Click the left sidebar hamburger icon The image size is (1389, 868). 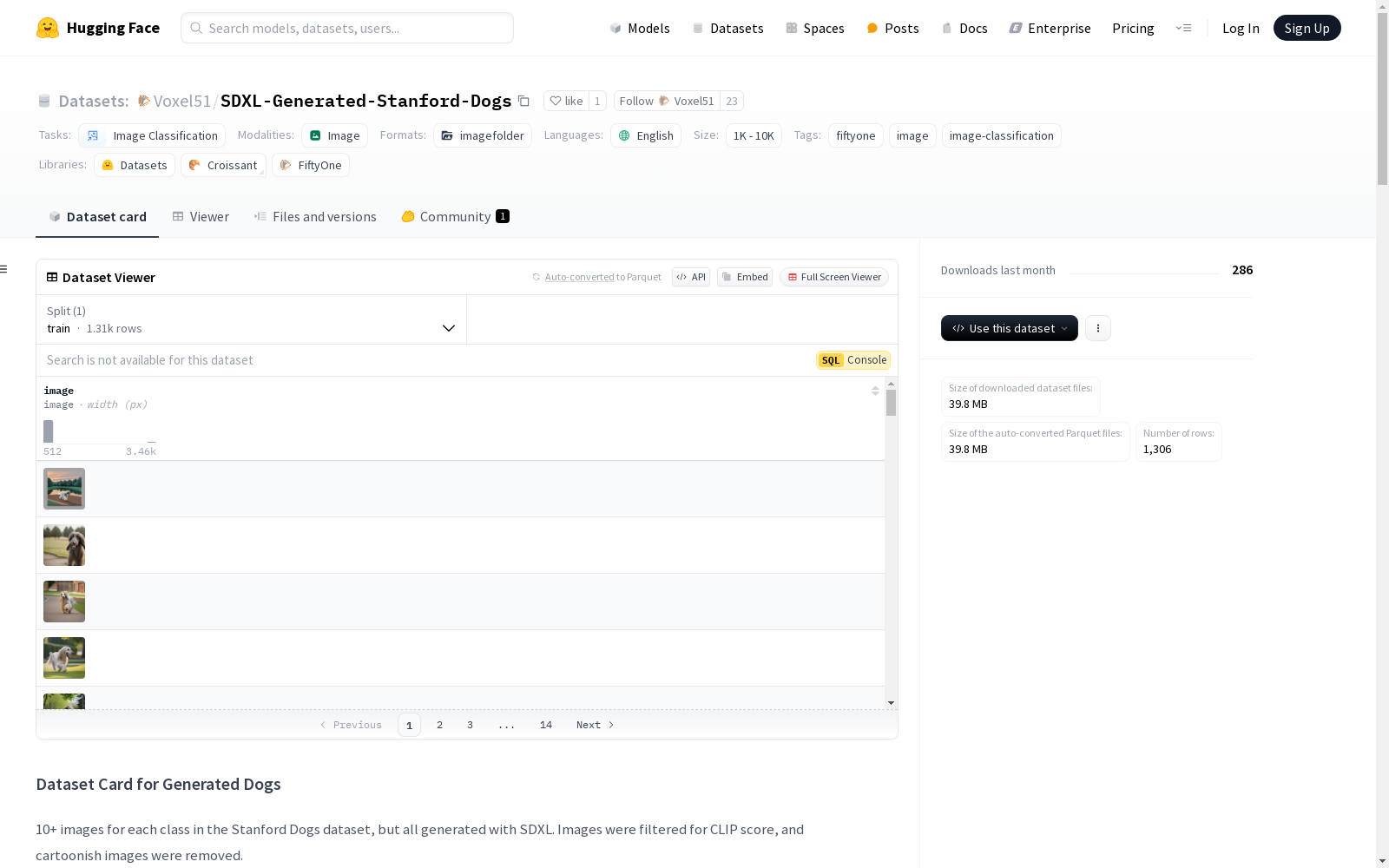[4, 269]
